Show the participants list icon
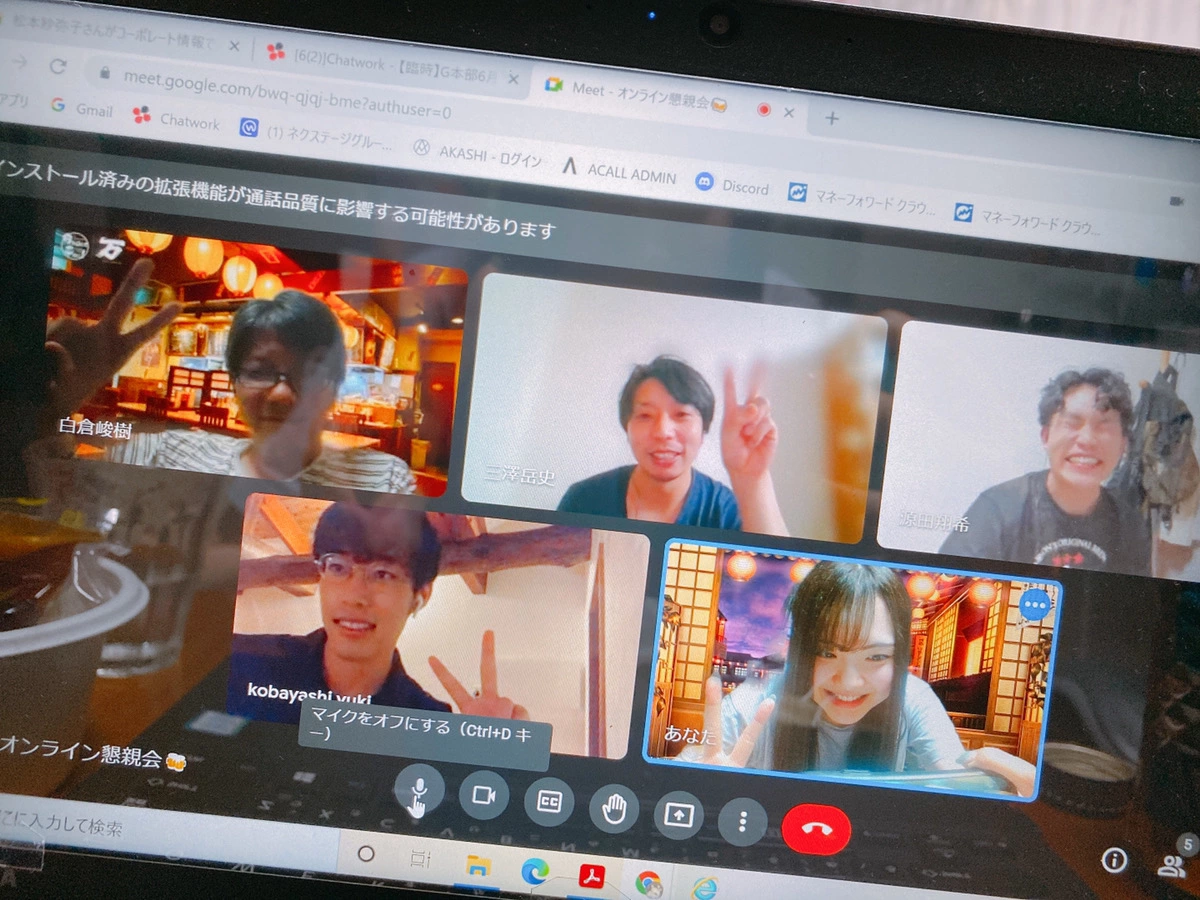This screenshot has width=1200, height=900. coord(1170,866)
